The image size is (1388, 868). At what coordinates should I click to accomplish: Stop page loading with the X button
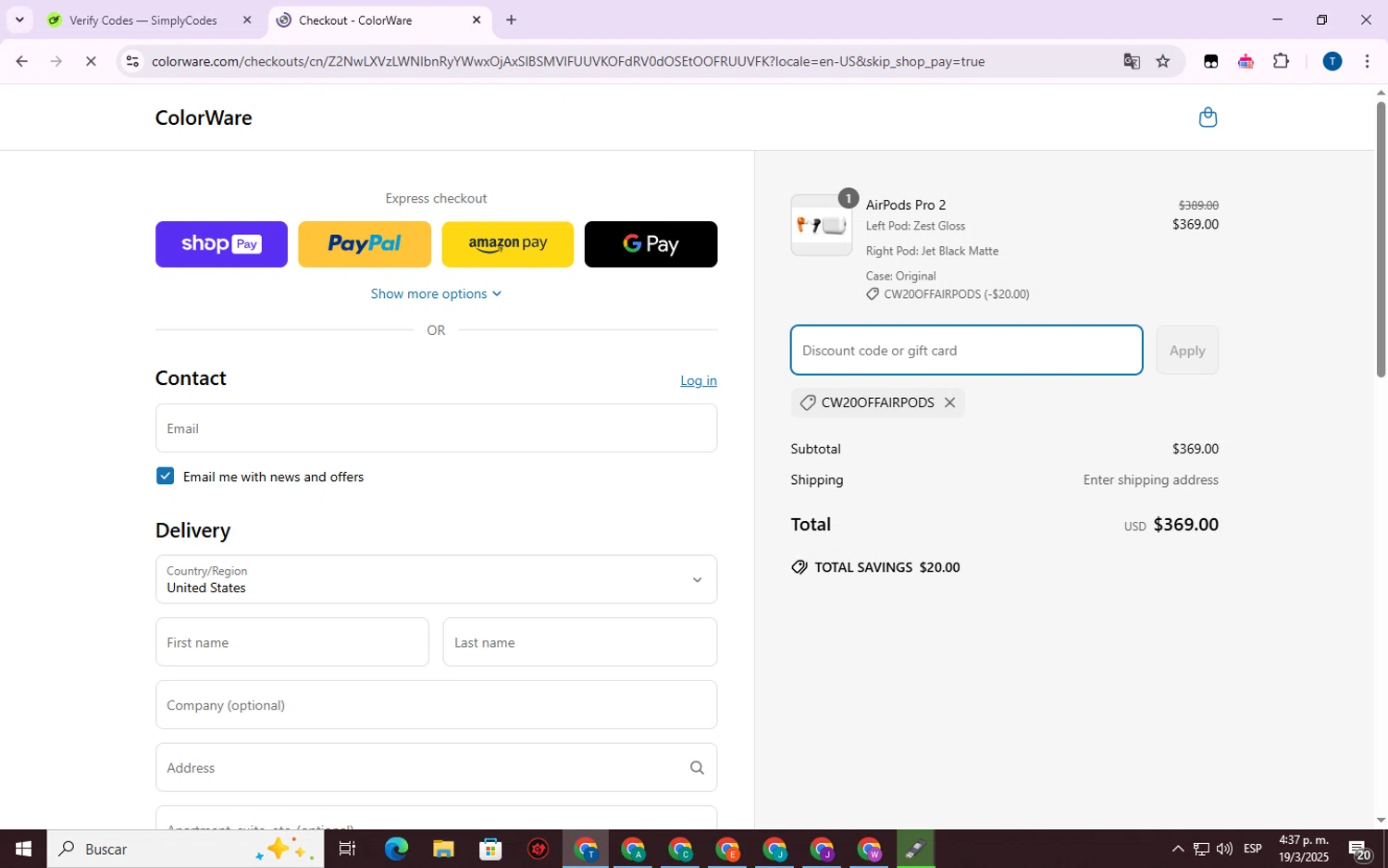click(x=91, y=61)
